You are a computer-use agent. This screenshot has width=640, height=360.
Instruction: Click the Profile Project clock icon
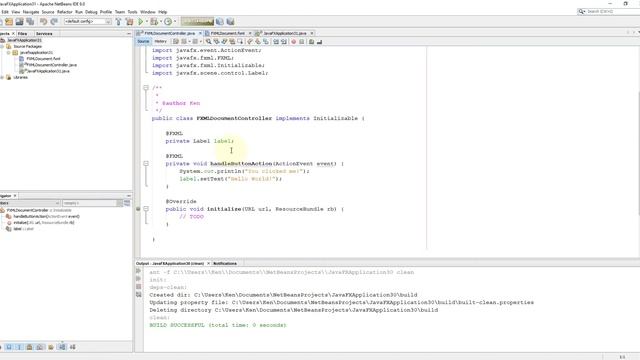(x=168, y=22)
